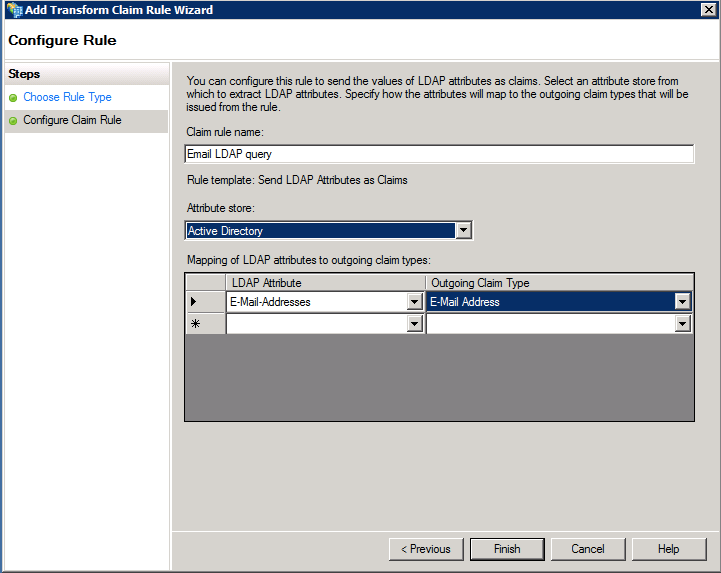Click green bullet beside Configure Claim Rule
The height and width of the screenshot is (573, 721).
[x=13, y=121]
